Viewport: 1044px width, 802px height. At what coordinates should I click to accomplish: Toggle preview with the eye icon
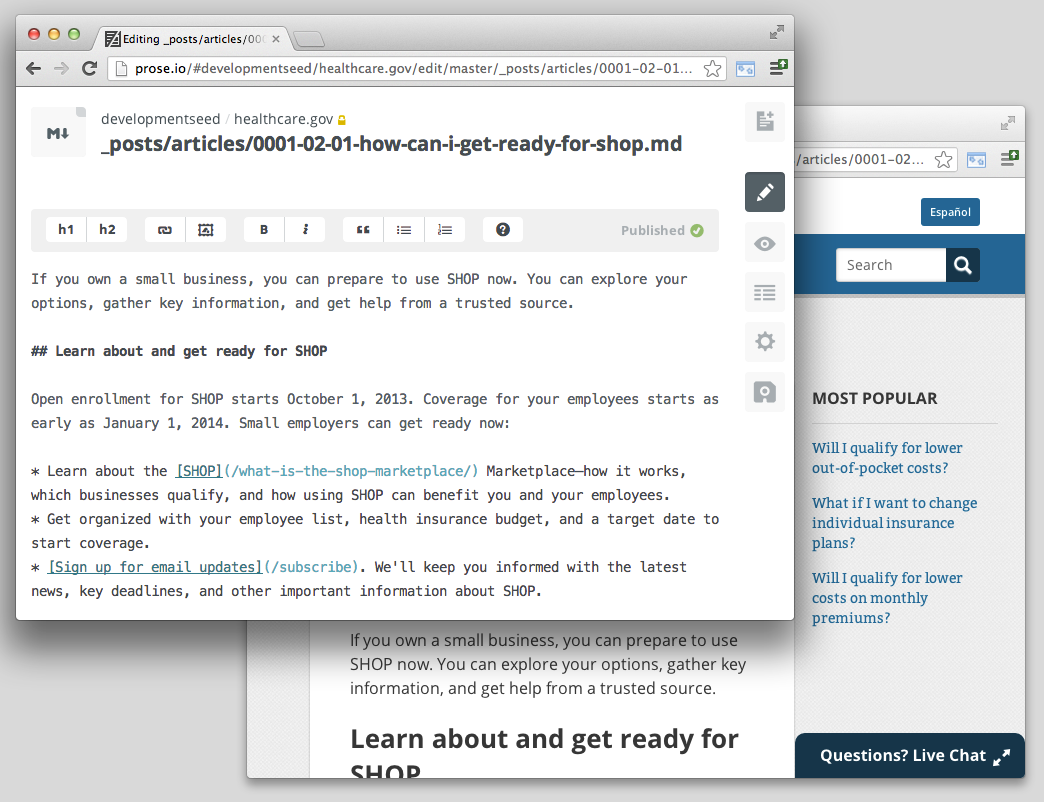765,243
